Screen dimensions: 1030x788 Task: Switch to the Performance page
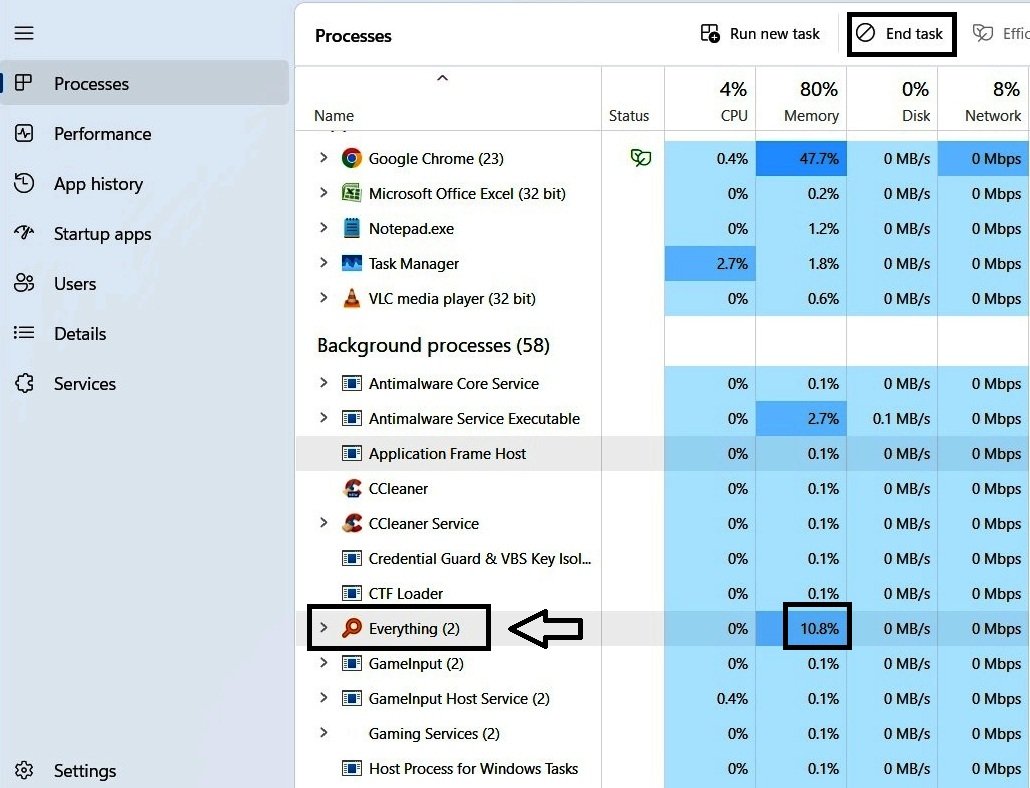[145, 133]
